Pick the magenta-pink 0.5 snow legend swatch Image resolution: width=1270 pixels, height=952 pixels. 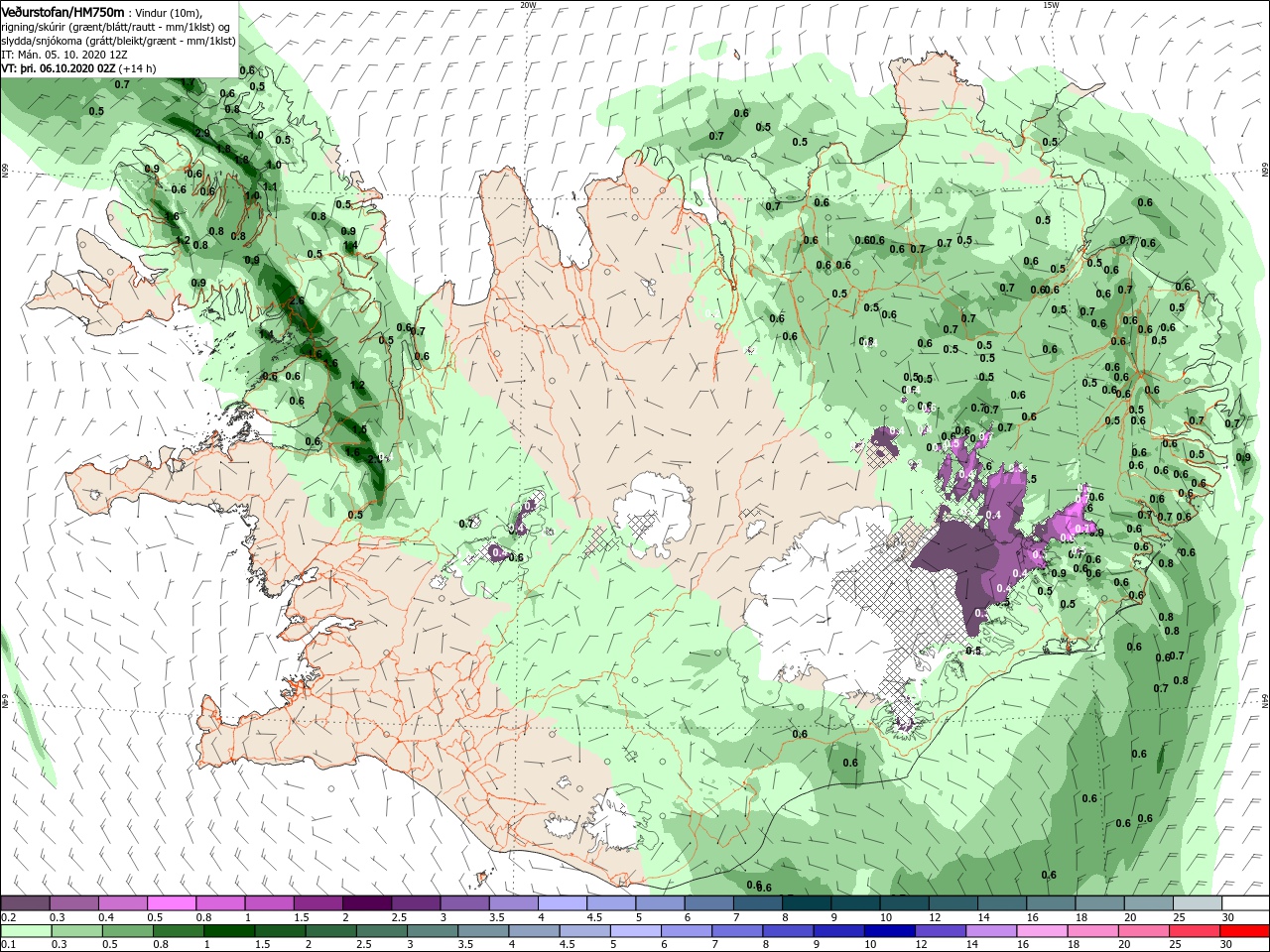click(173, 903)
